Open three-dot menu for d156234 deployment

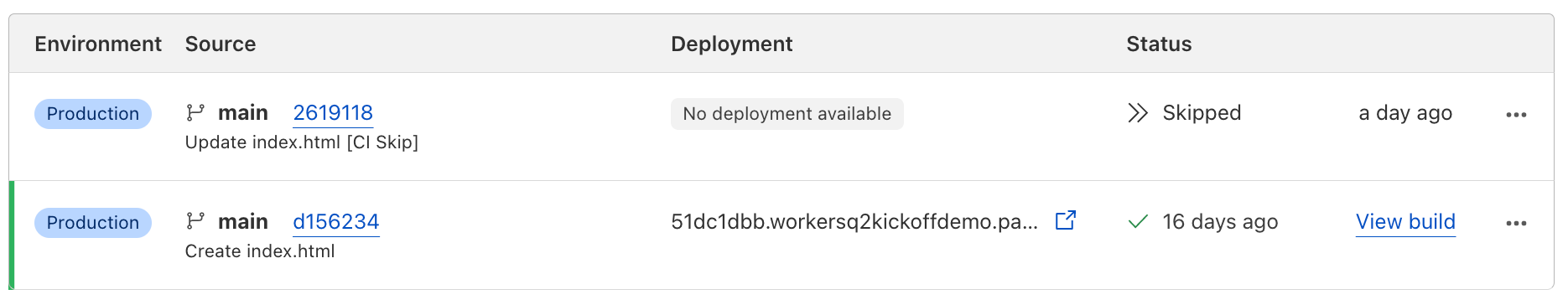pyautogui.click(x=1516, y=224)
